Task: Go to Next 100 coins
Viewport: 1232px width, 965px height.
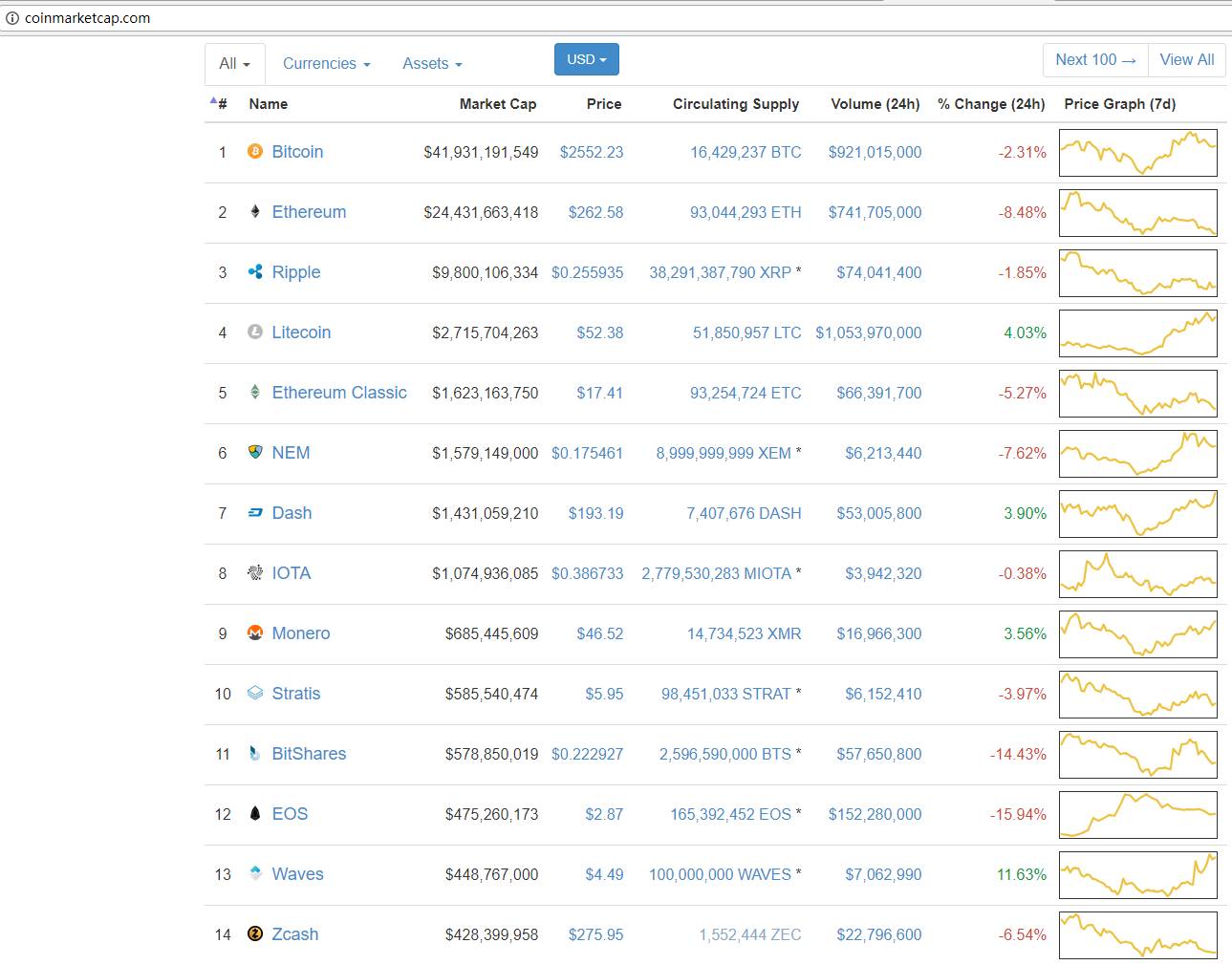Action: click(x=1095, y=59)
